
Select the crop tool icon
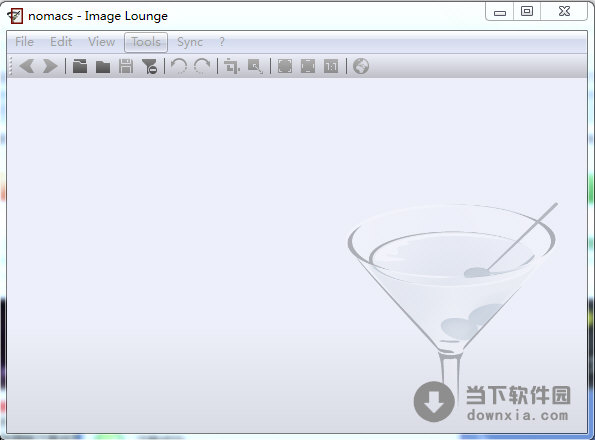(x=232, y=66)
